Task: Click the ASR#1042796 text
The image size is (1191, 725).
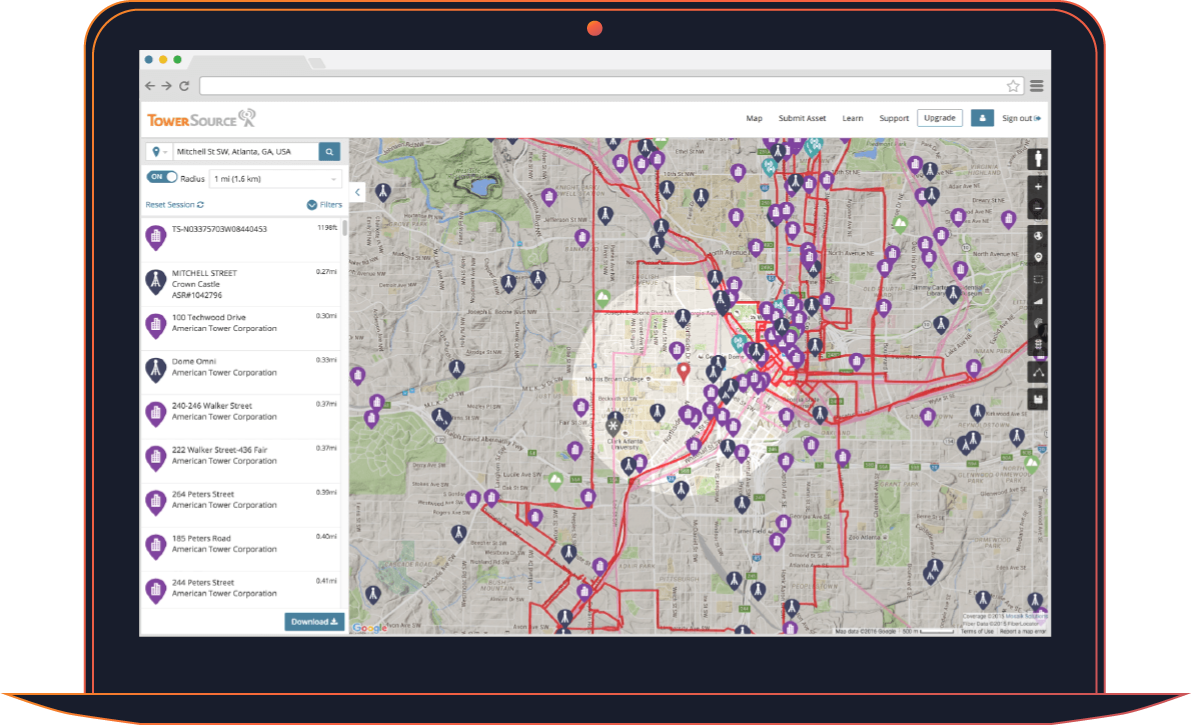Action: (197, 295)
